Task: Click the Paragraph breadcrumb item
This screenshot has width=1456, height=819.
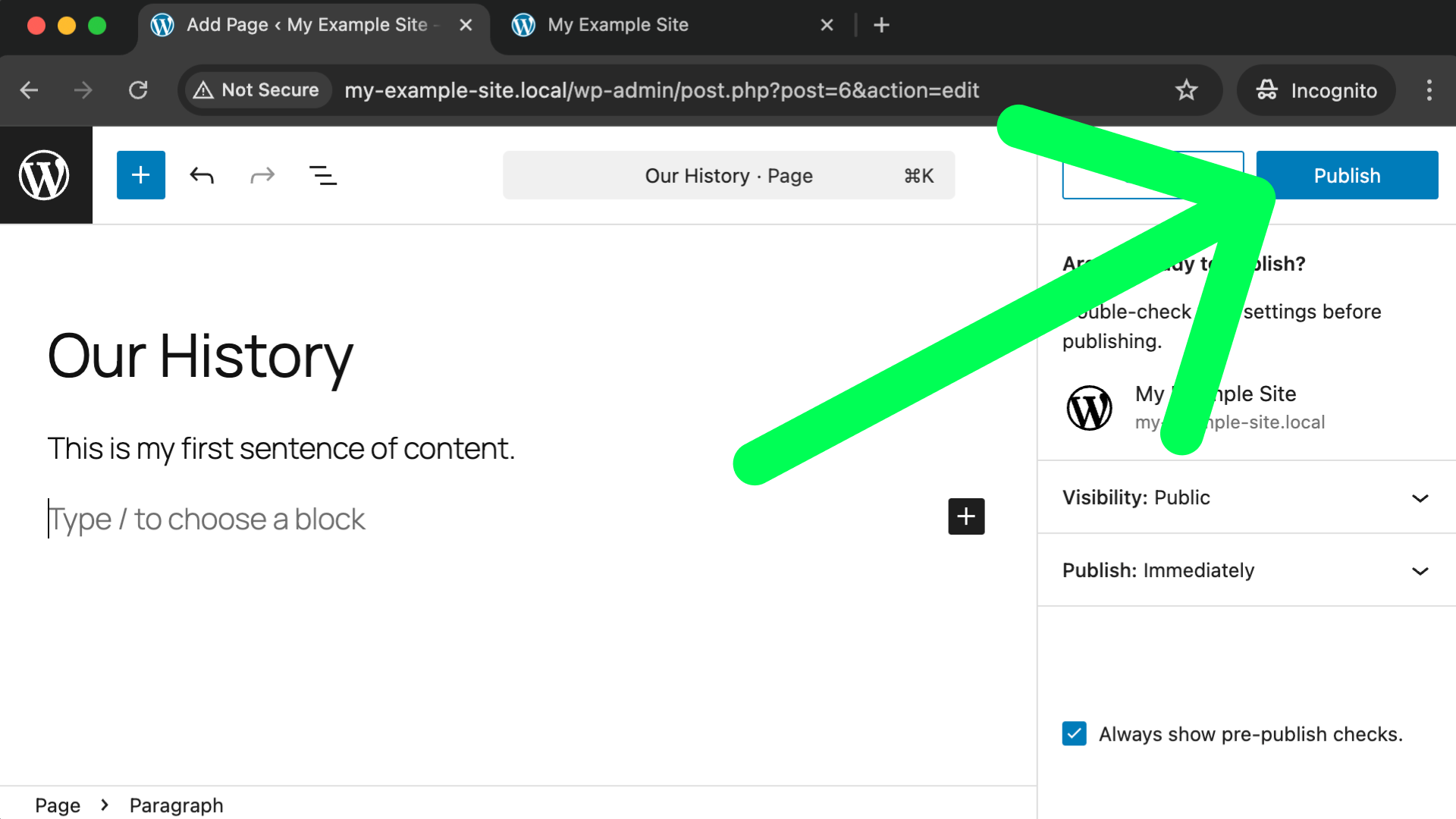Action: (x=176, y=805)
